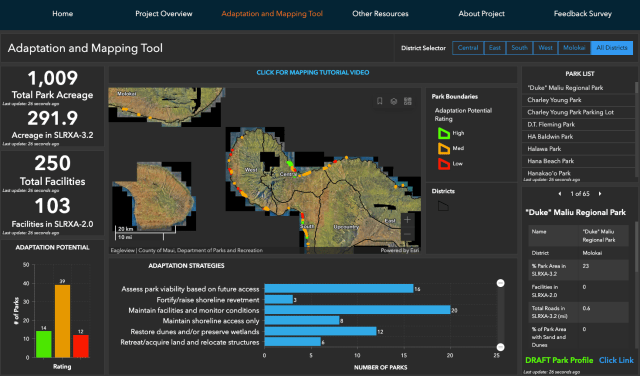This screenshot has width=640, height=376.
Task: Click 'Retreat/acquire land and relocate structures' bar
Action: click(x=292, y=342)
